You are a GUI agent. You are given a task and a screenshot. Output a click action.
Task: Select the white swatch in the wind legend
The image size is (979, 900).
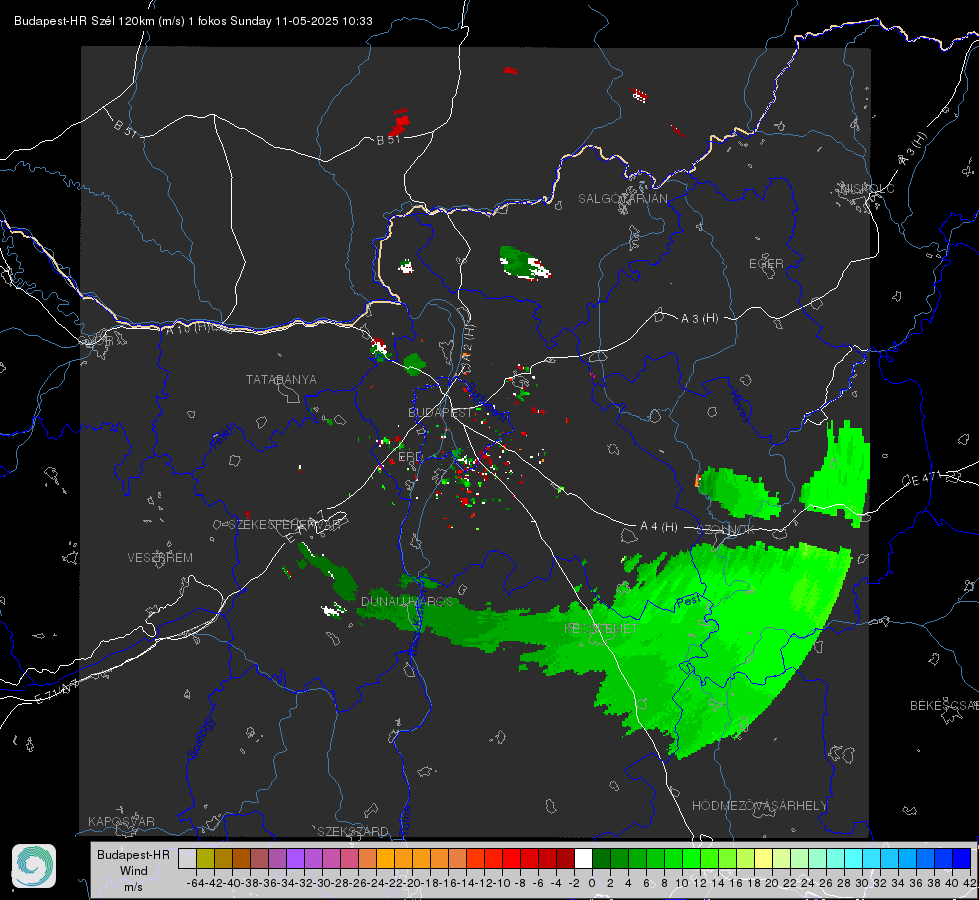pos(583,859)
